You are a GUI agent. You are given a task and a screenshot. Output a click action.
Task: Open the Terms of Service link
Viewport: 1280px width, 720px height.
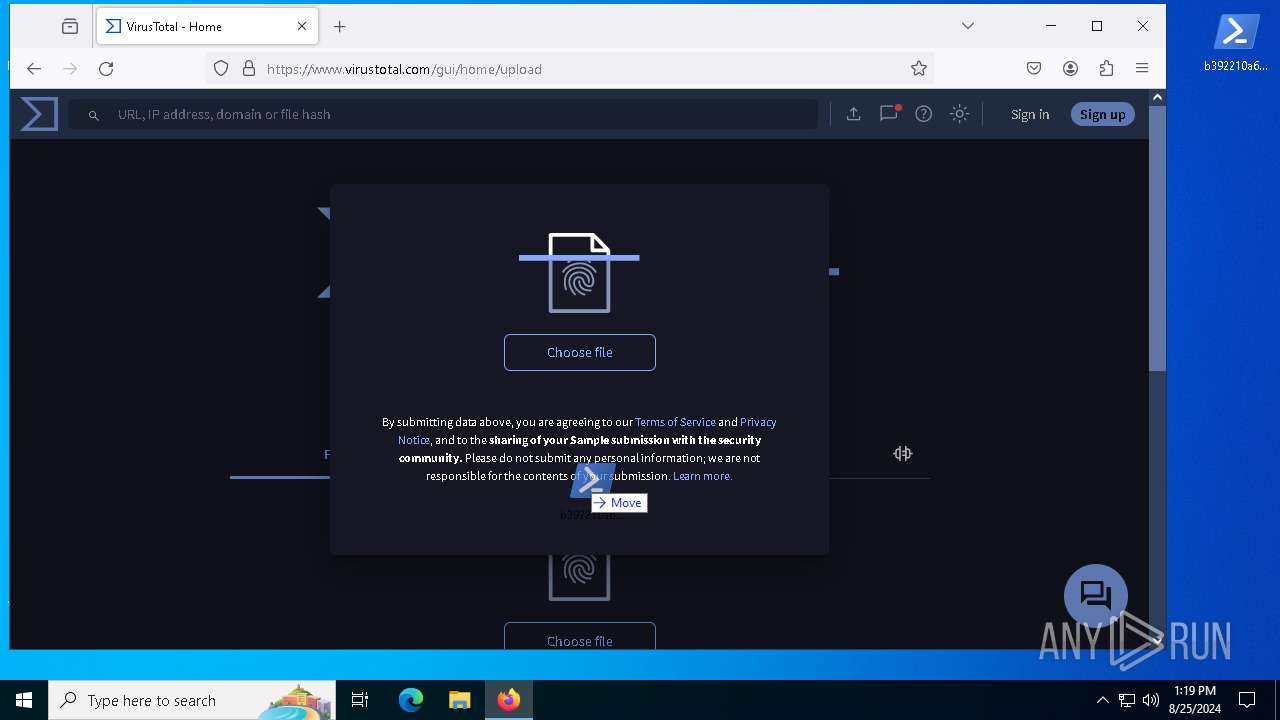click(x=675, y=422)
